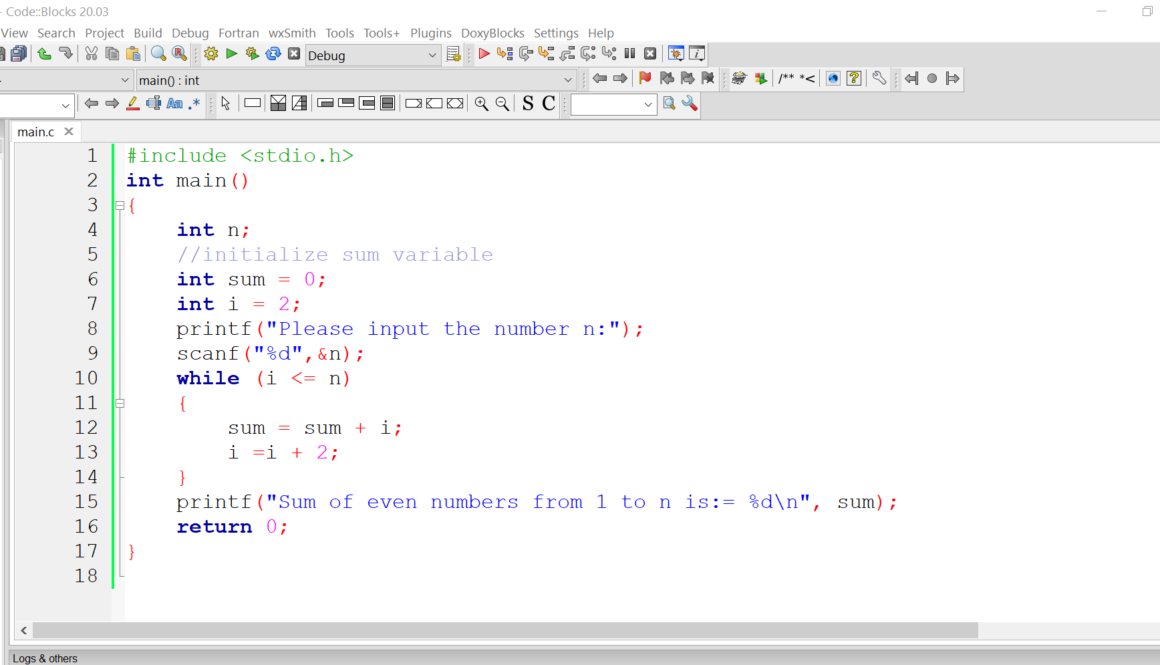Pause the running debugger

coord(630,54)
